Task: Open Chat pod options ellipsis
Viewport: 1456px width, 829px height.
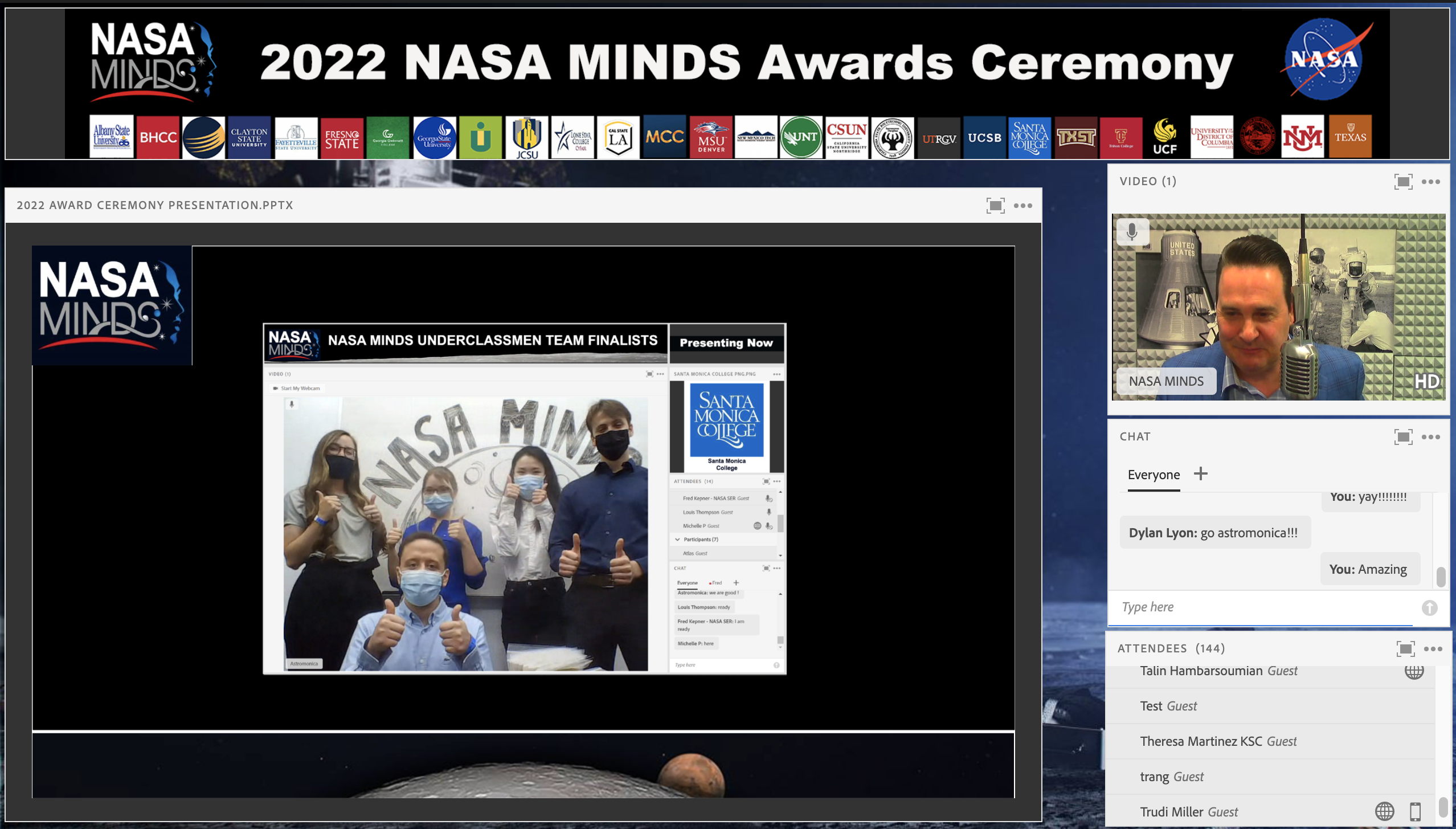Action: pos(1431,437)
